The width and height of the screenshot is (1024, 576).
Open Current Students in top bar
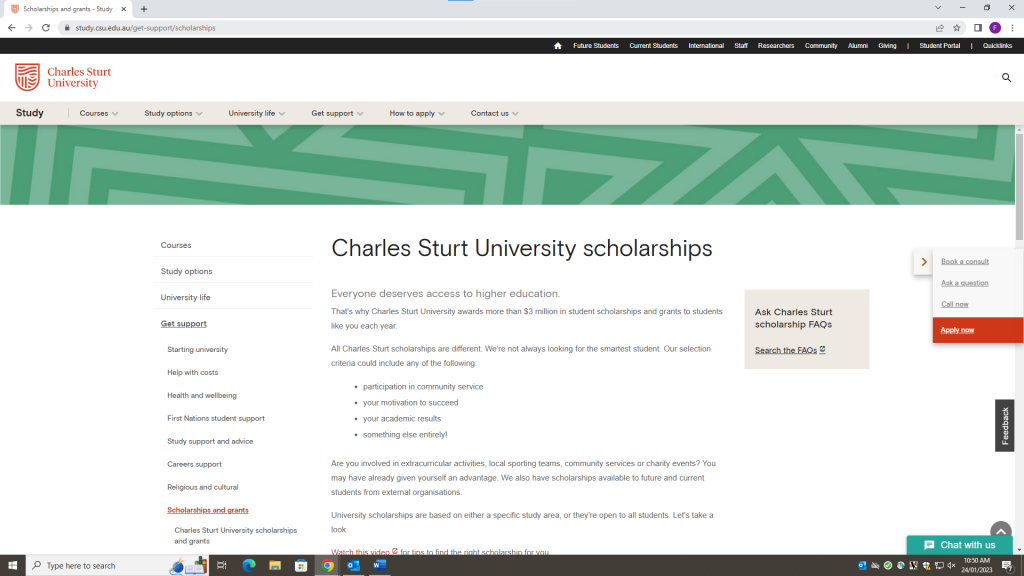653,46
